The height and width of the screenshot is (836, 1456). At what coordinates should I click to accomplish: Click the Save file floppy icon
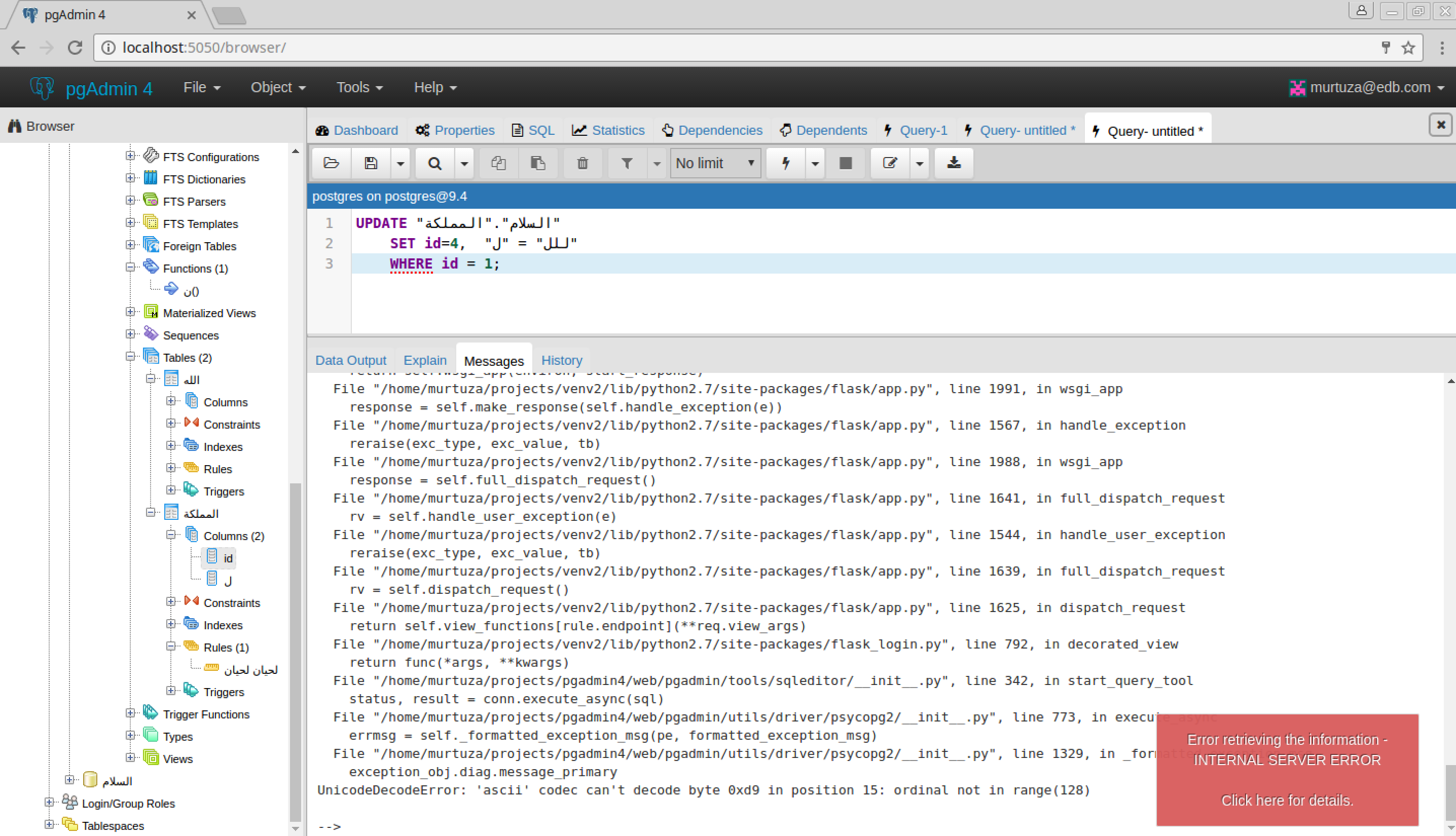point(371,163)
